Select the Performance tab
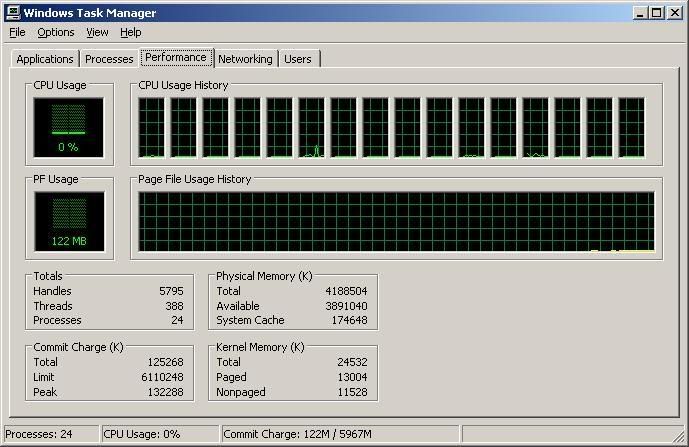 [x=176, y=58]
